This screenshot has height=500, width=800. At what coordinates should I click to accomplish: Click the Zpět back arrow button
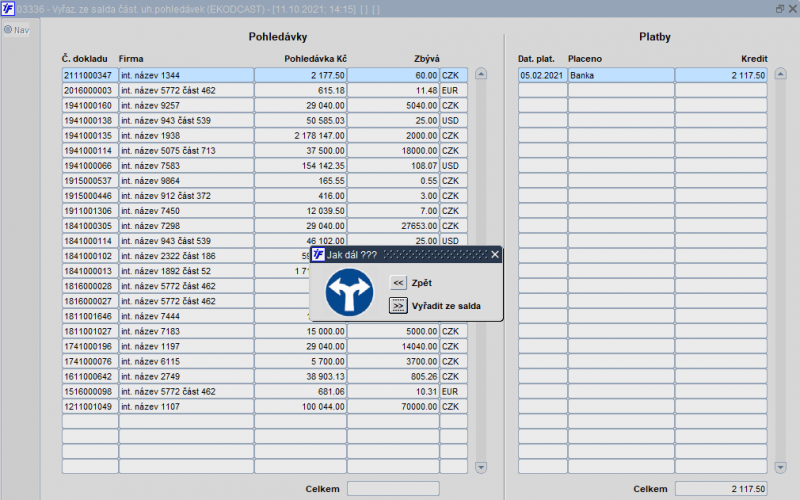pyautogui.click(x=398, y=283)
